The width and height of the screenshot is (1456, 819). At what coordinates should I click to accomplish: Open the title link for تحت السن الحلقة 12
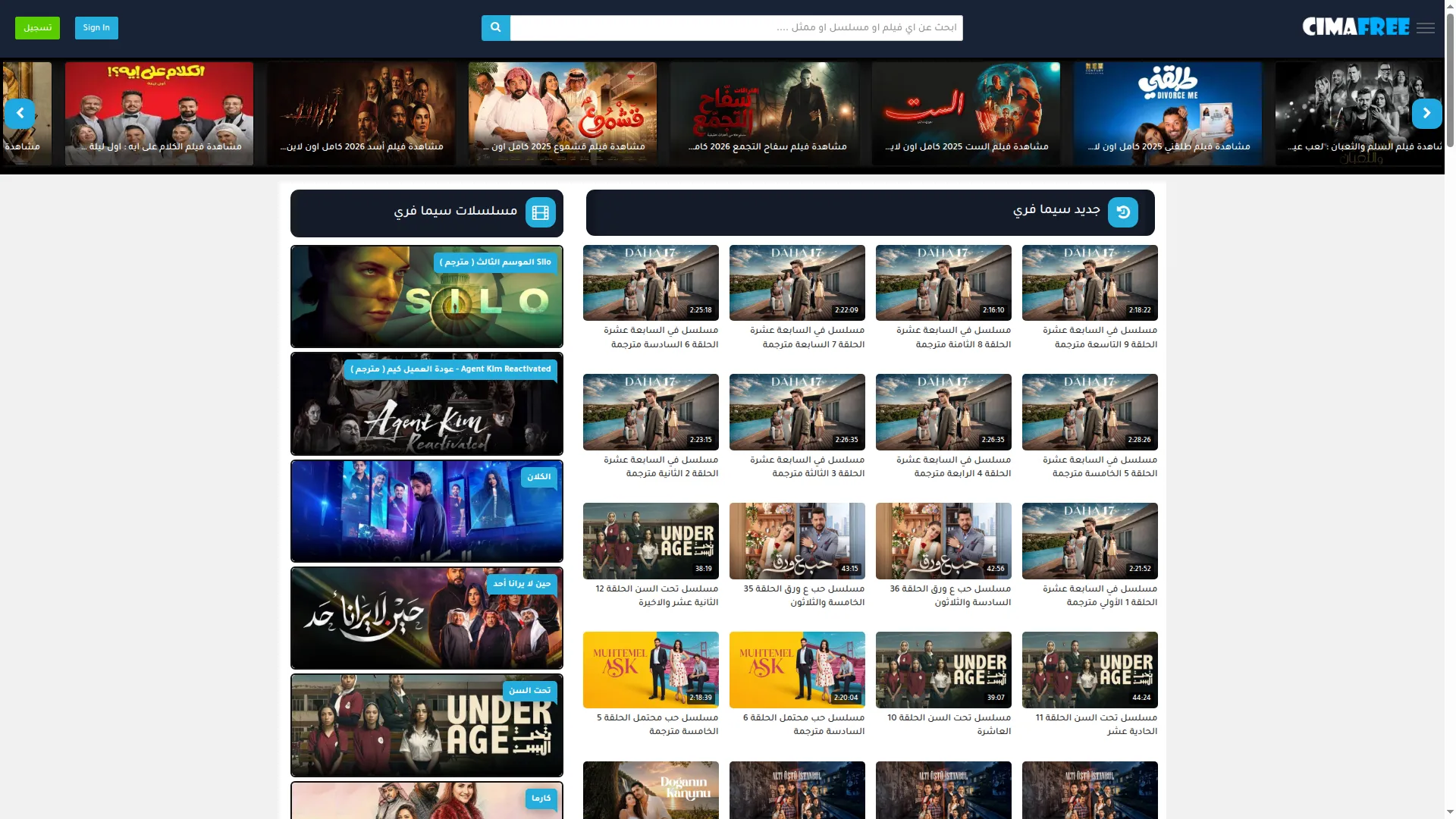point(657,595)
